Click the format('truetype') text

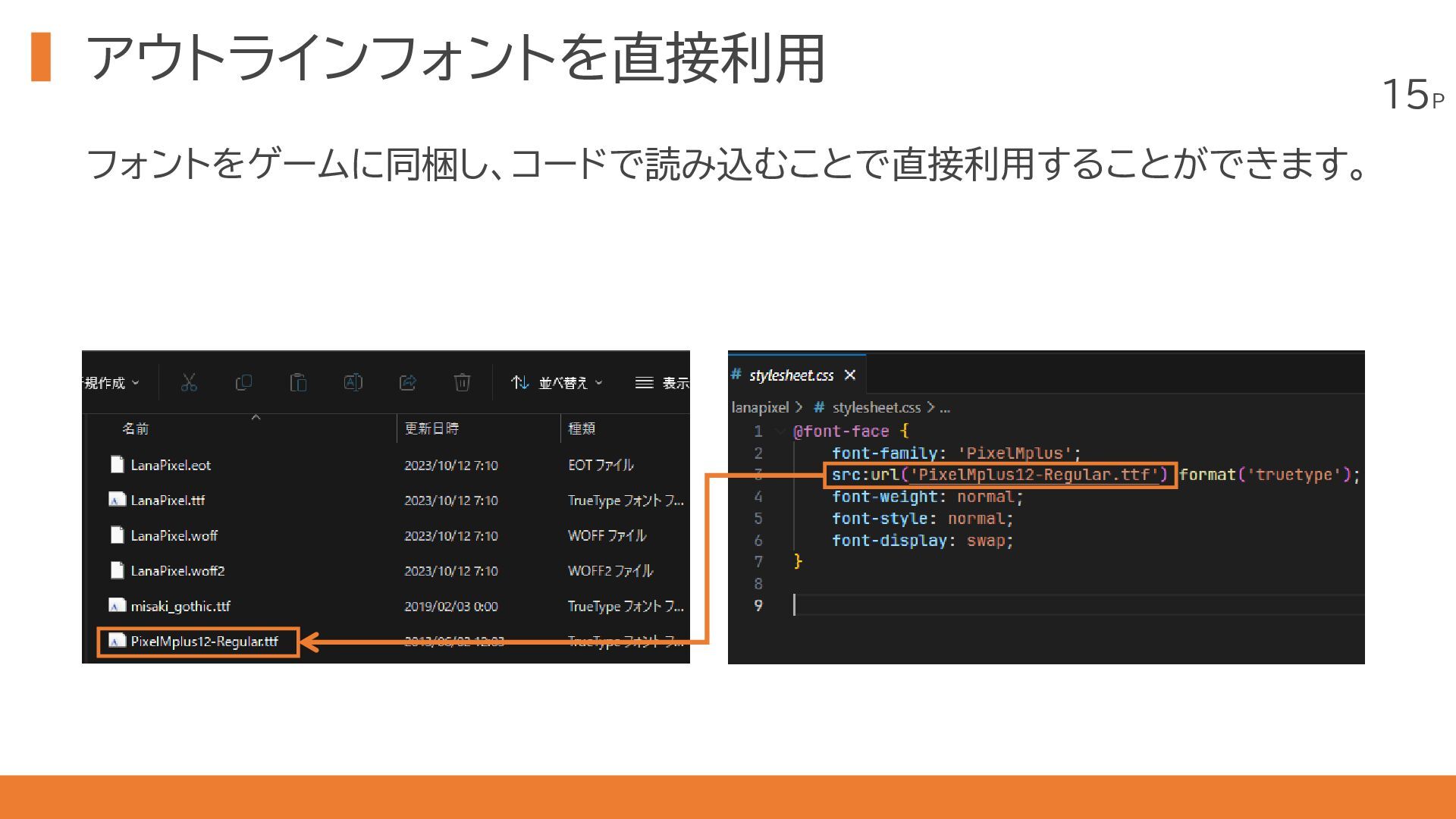pos(1265,475)
